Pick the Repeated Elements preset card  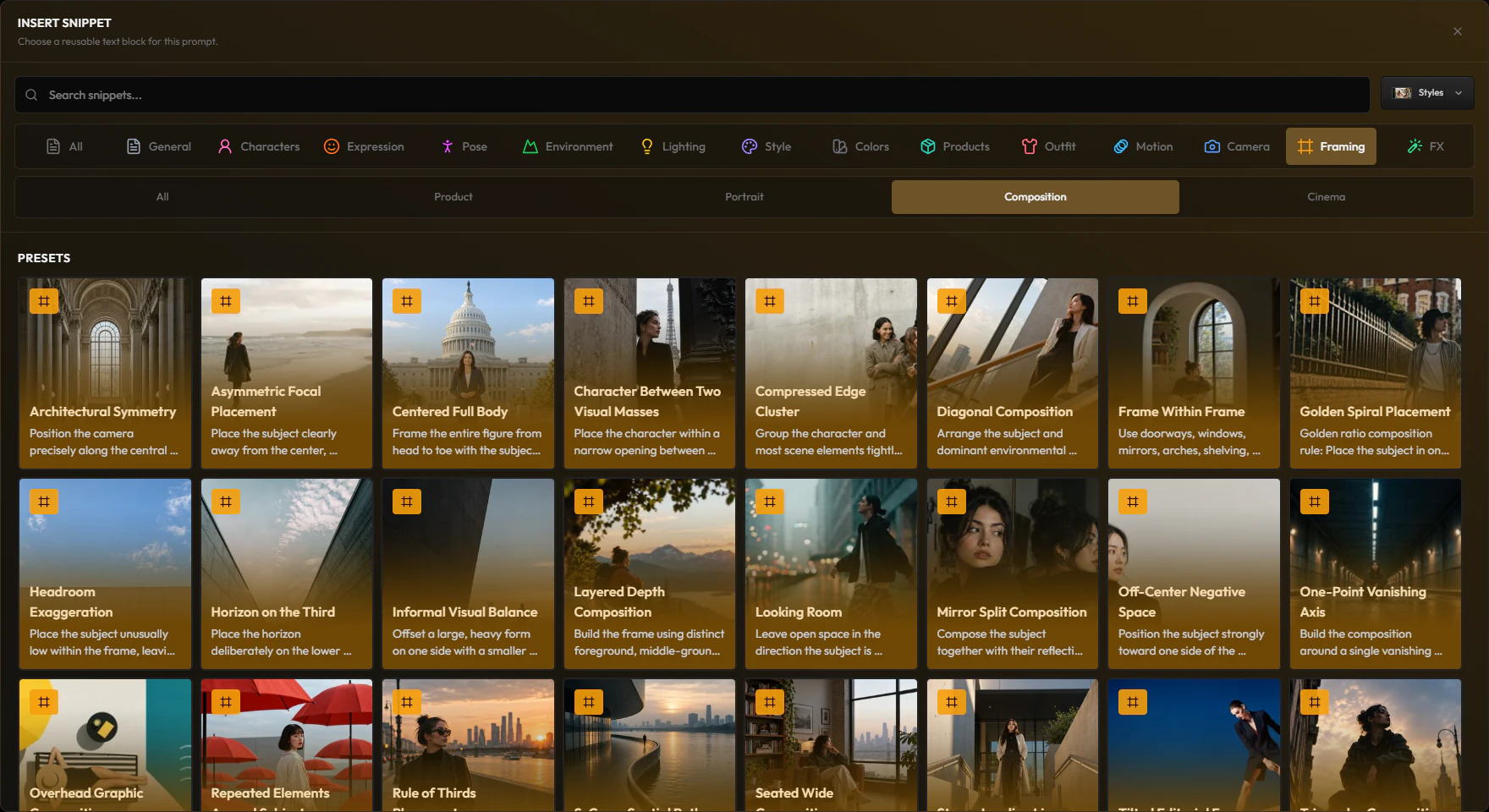[287, 745]
